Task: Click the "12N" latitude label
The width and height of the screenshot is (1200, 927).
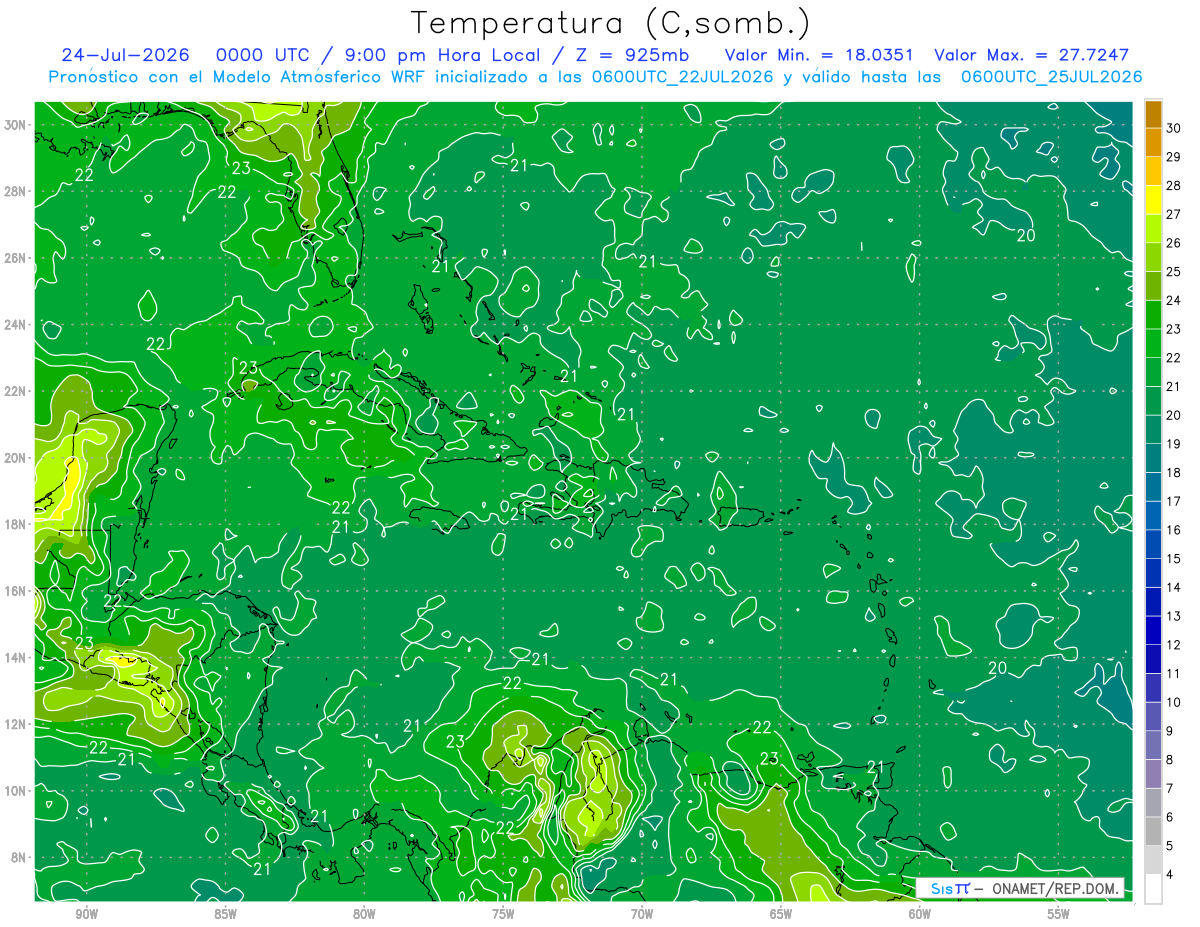Action: click(16, 724)
